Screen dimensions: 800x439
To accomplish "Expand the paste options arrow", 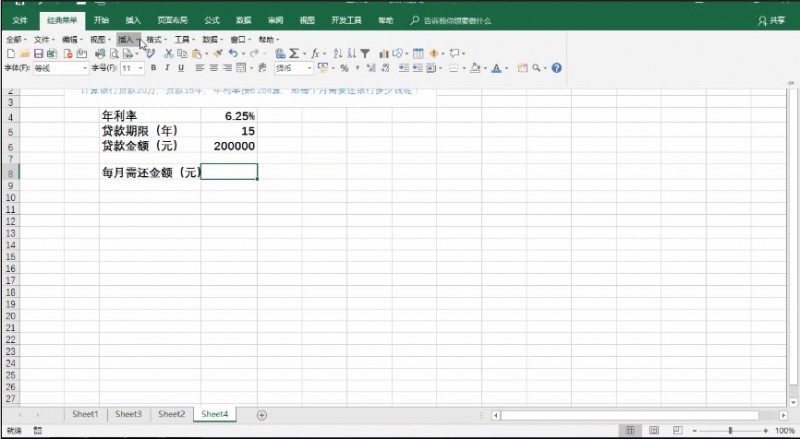I will pos(206,54).
